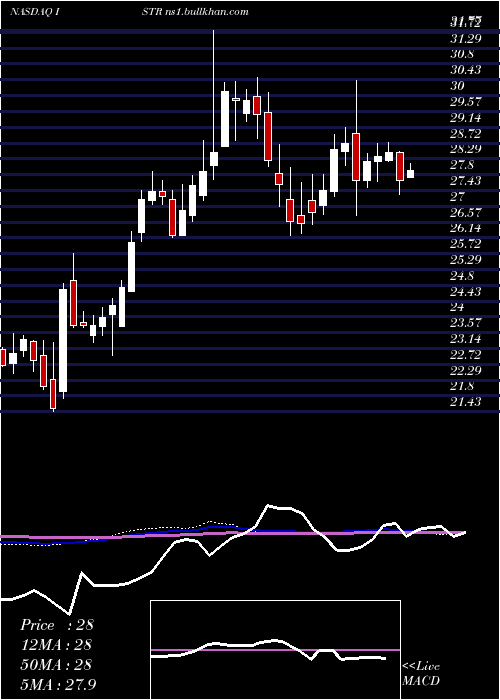This screenshot has height=700, width=500.
Task: Click the 27.43 price axis label
Action: coord(466,180)
